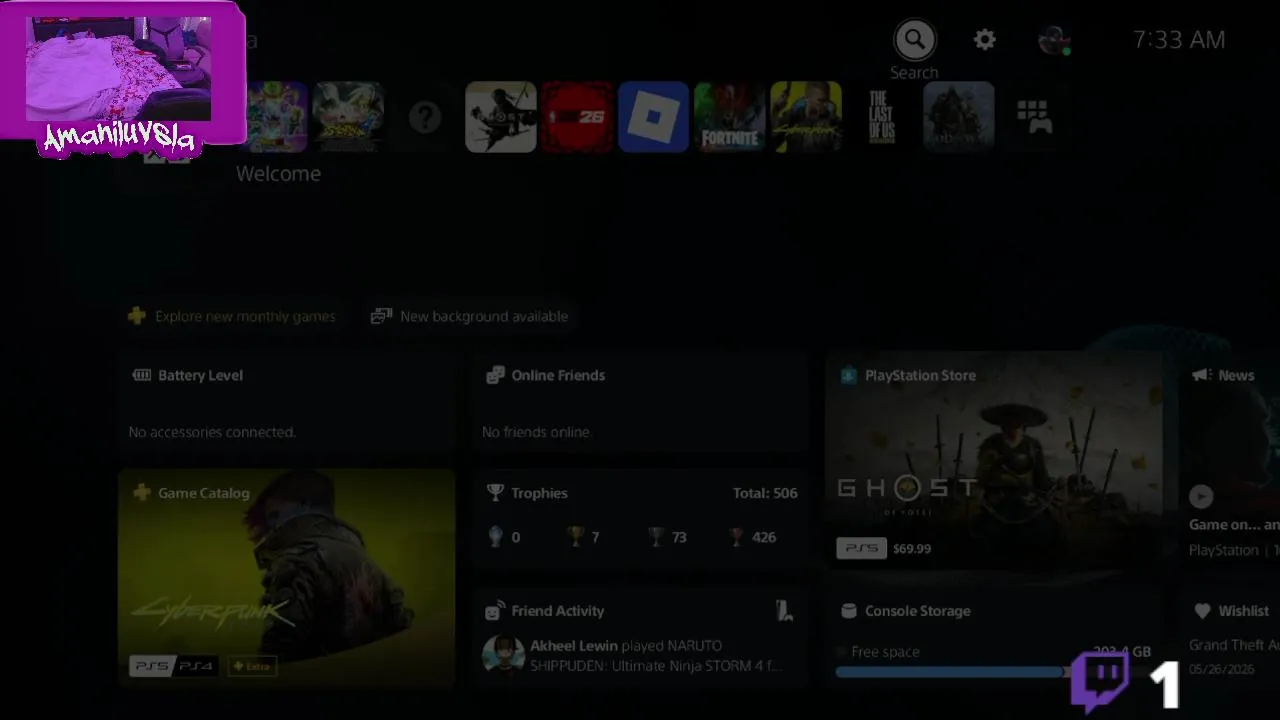Image resolution: width=1280 pixels, height=720 pixels.
Task: Click the bronze trophy icon showing 426
Action: (x=737, y=537)
